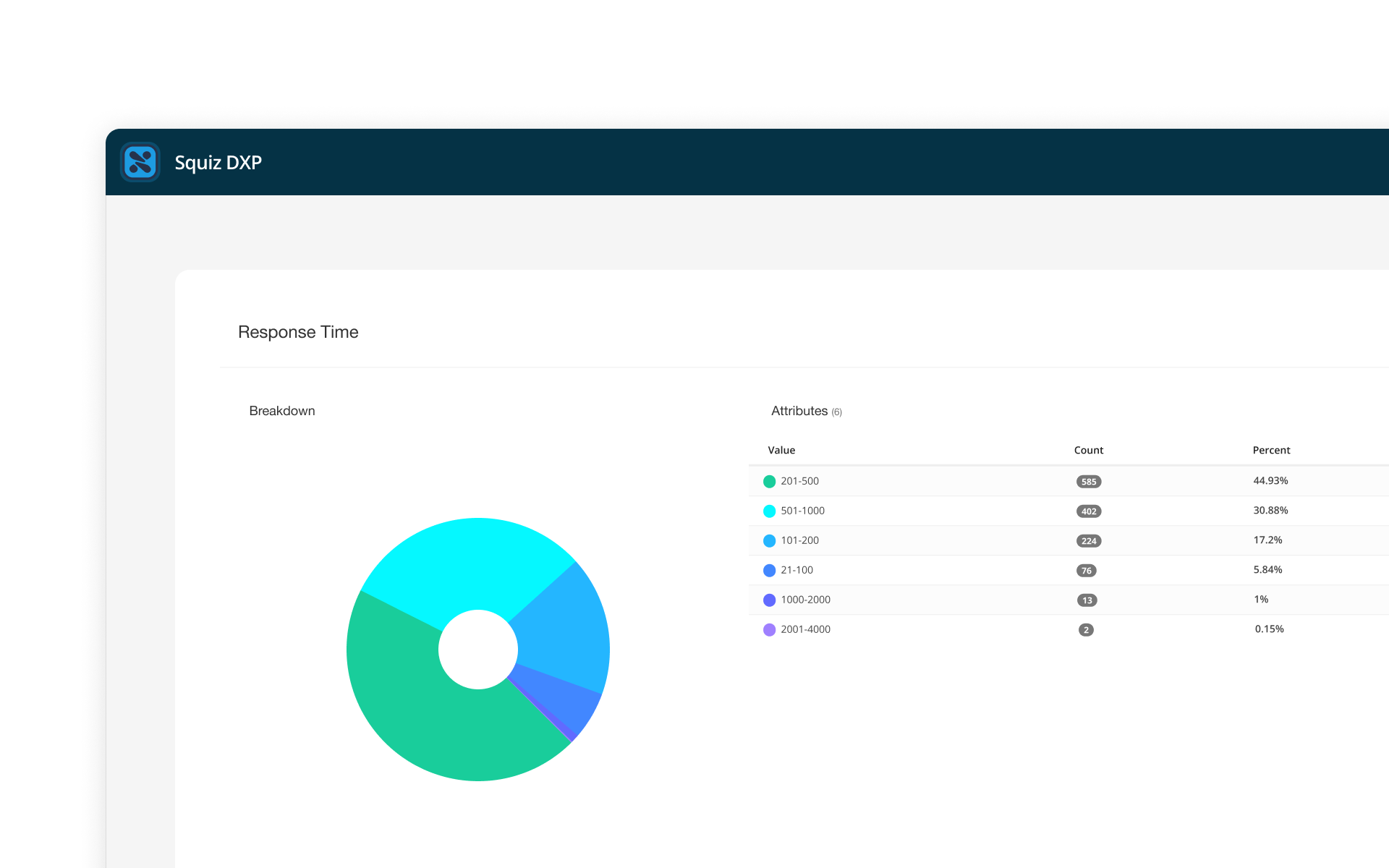Click the Squiz DXP title text
Viewport: 1389px width, 868px height.
[218, 163]
